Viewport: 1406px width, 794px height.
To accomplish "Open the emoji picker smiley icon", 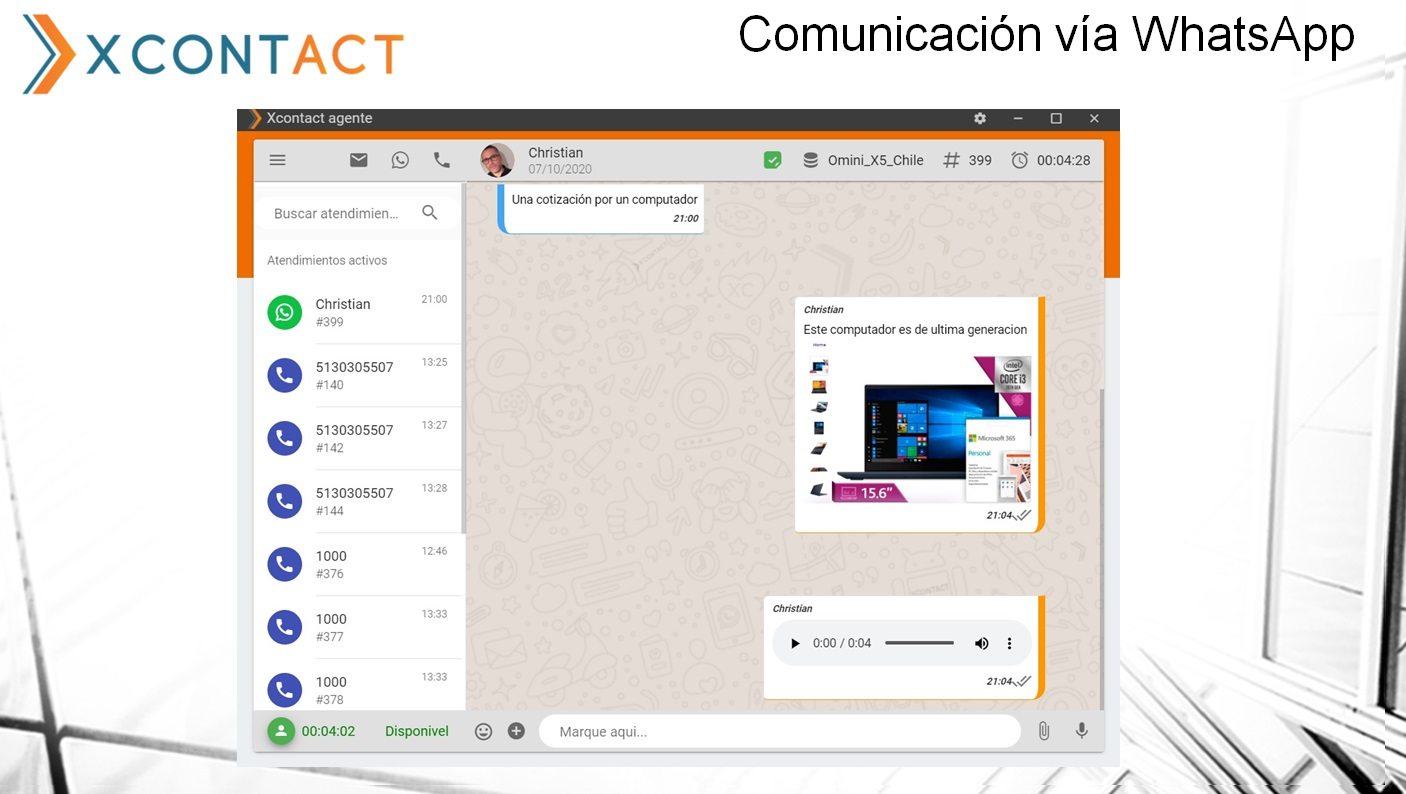I will click(x=483, y=731).
